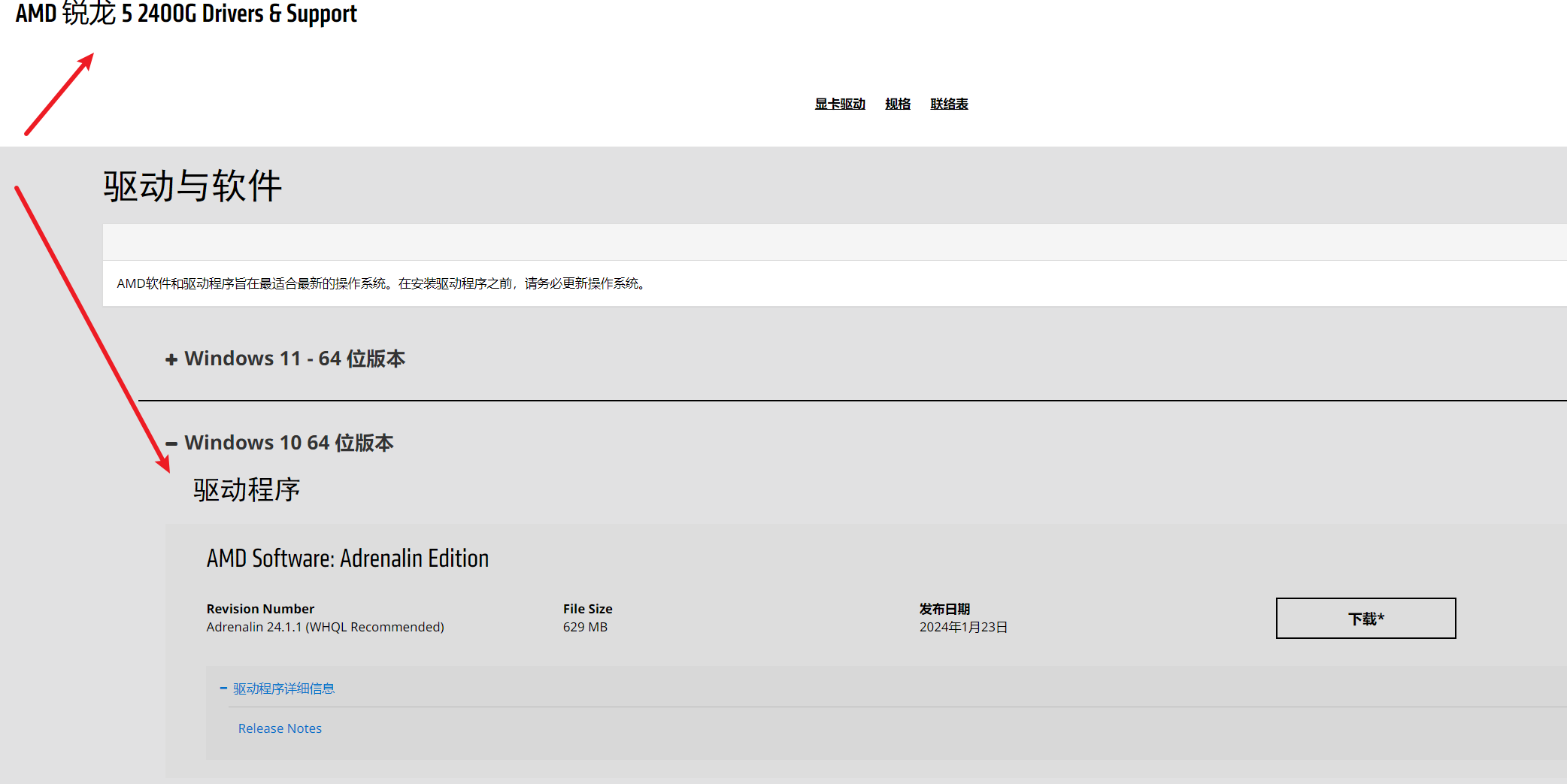Click the Revision Number label

tap(260, 609)
